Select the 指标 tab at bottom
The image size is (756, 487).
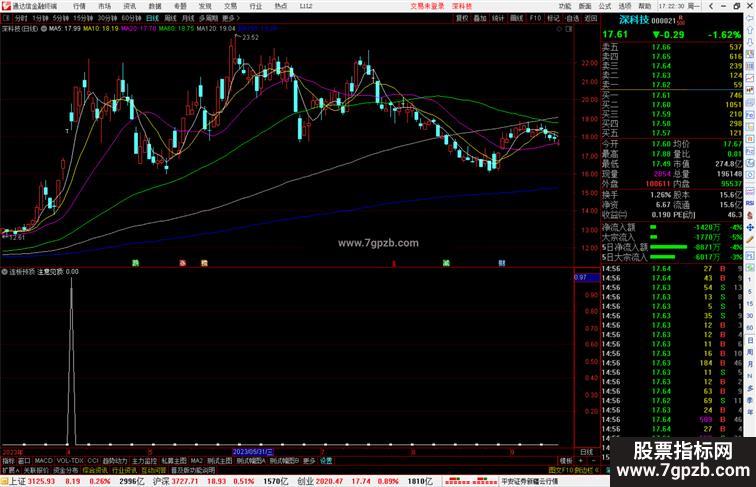(8, 461)
